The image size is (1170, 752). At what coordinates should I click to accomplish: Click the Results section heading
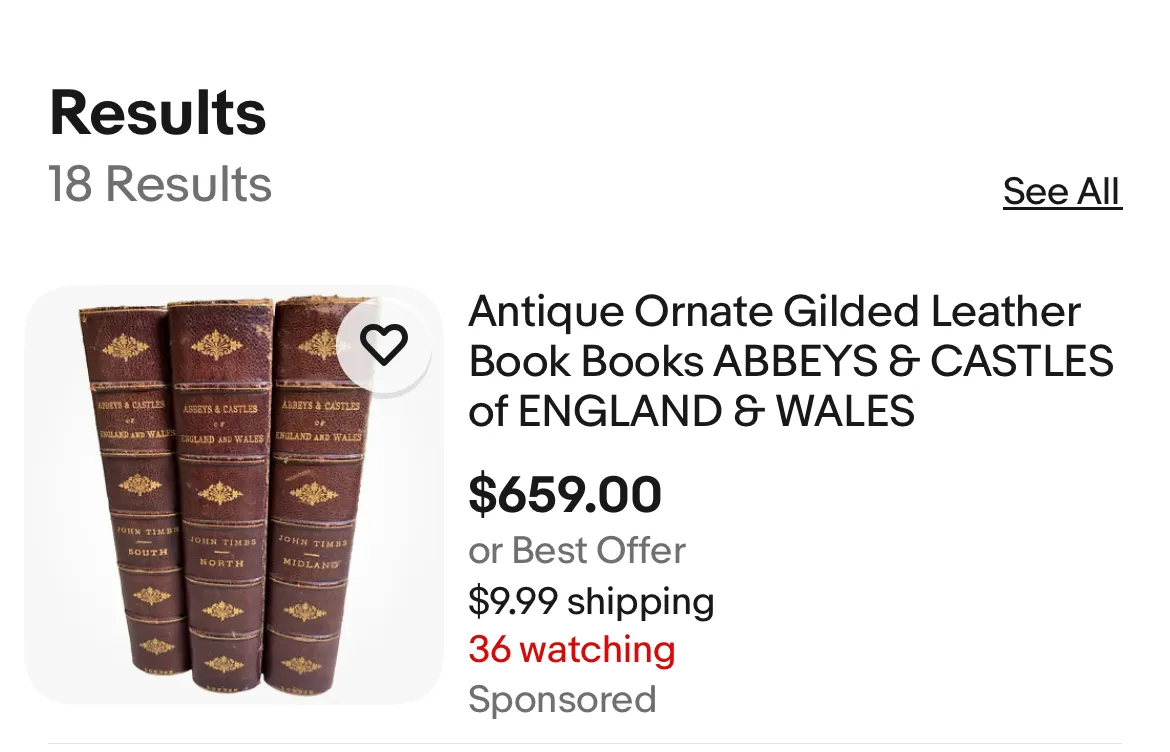(157, 113)
